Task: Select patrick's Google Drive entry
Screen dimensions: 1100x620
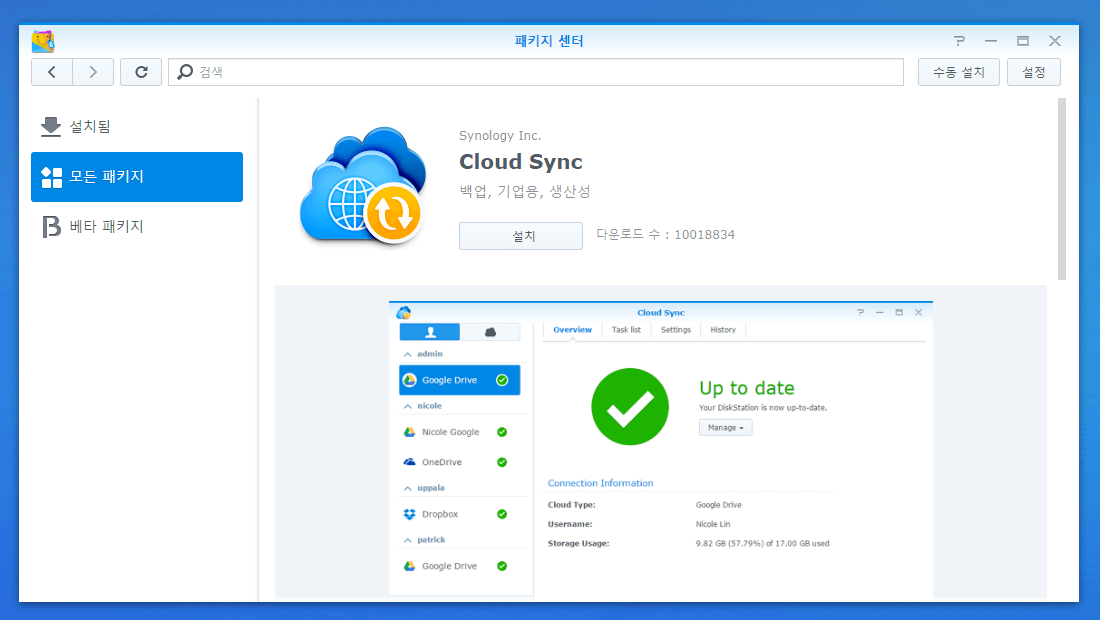Action: click(460, 566)
